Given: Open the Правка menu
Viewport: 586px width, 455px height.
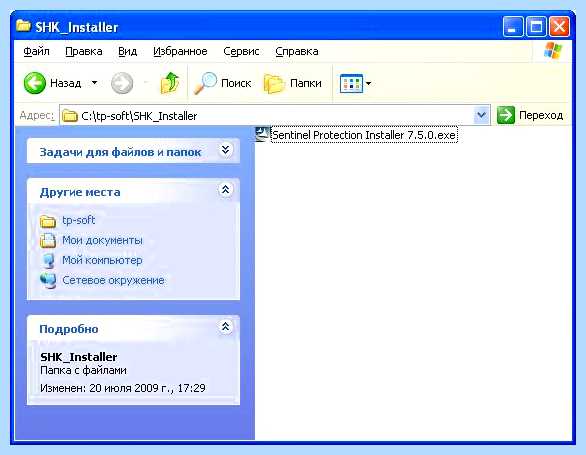Looking at the screenshot, I should [x=84, y=51].
